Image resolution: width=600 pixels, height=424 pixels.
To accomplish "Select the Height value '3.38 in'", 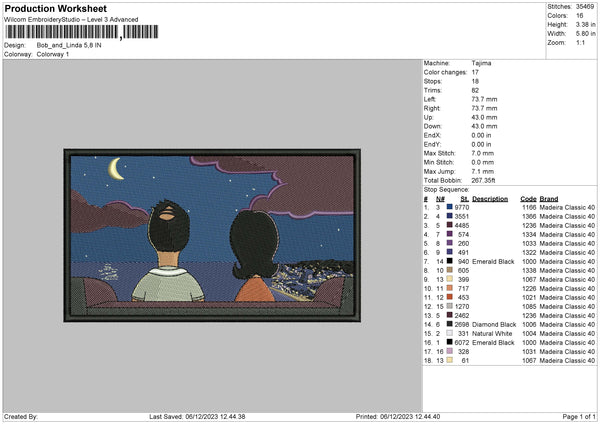I will coord(585,24).
